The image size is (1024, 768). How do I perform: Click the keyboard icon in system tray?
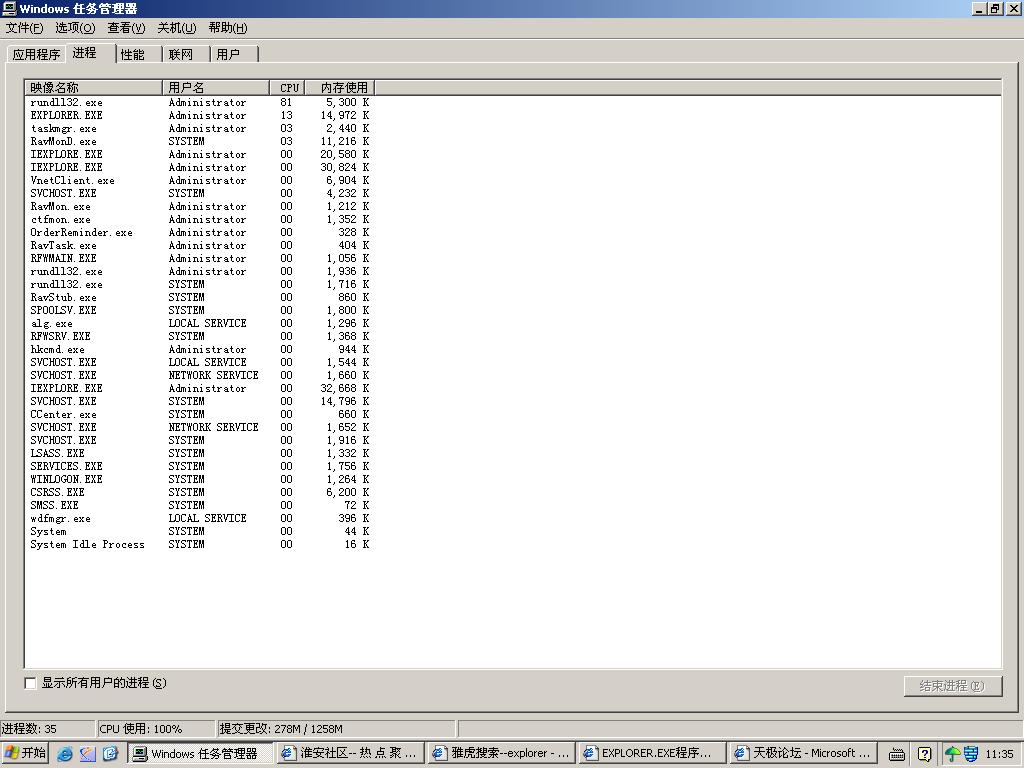pos(897,754)
